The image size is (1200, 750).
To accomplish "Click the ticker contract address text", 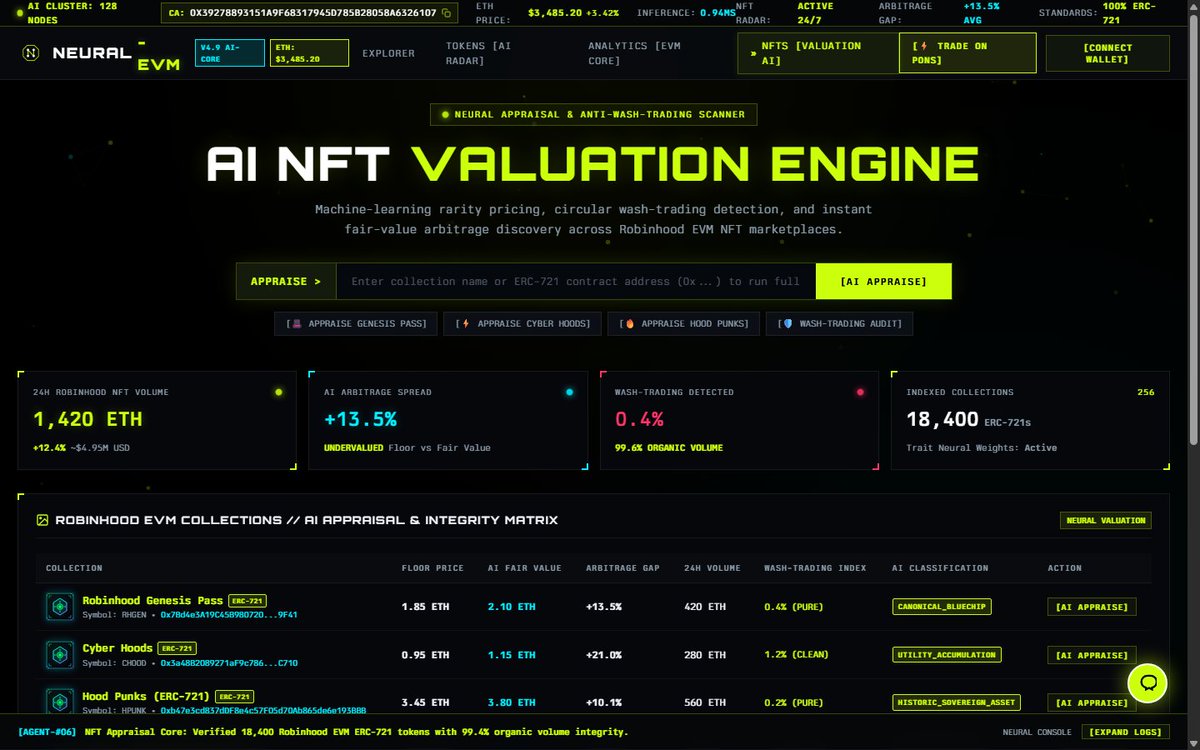I will point(313,13).
